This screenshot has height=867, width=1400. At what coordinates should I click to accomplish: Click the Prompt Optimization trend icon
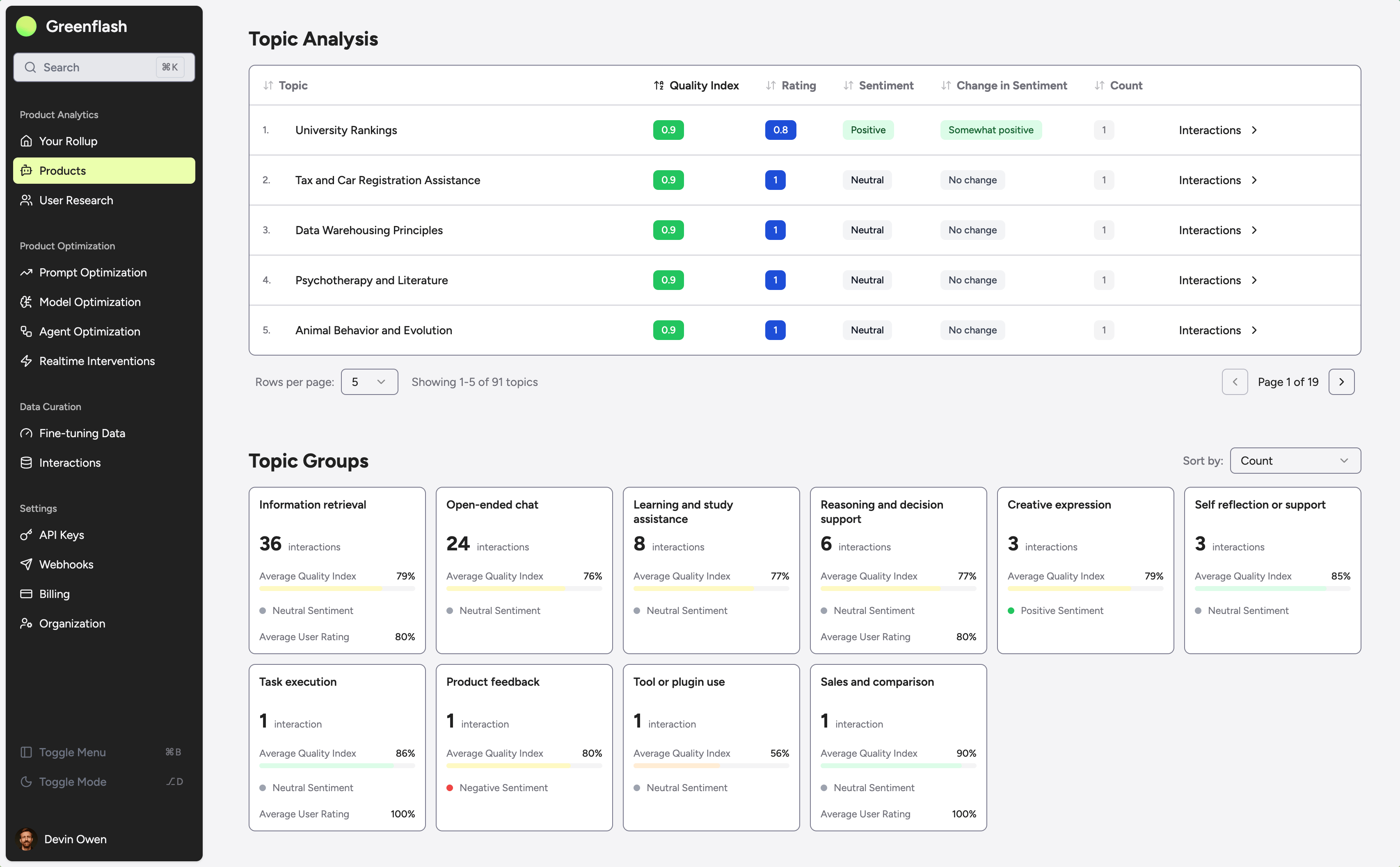tap(26, 272)
